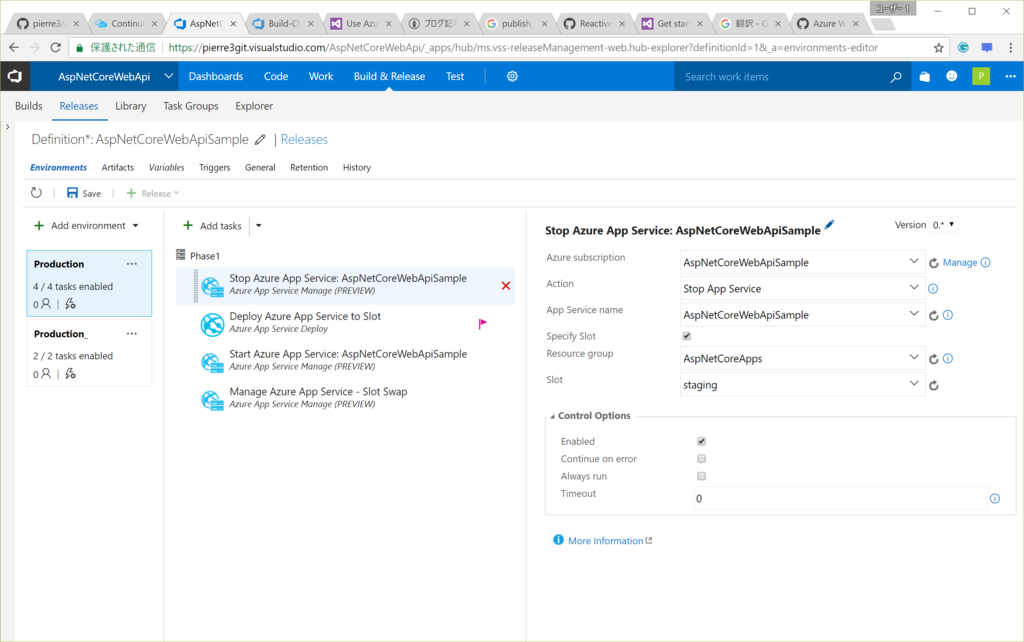Viewport: 1024px width, 642px height.
Task: Click the Visual Studio Team Services logo
Action: click(14, 76)
